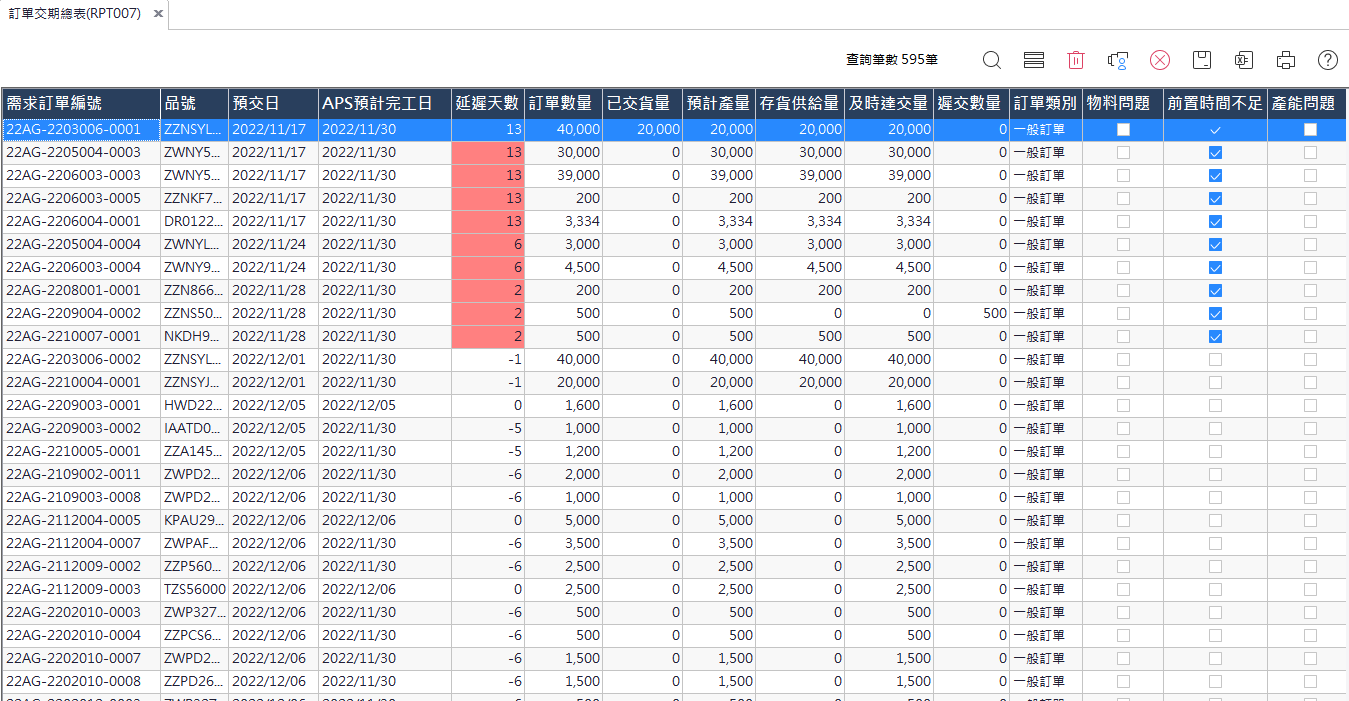Click 一般訂單 type cell for 22AG-2210005-0001

click(x=1045, y=452)
